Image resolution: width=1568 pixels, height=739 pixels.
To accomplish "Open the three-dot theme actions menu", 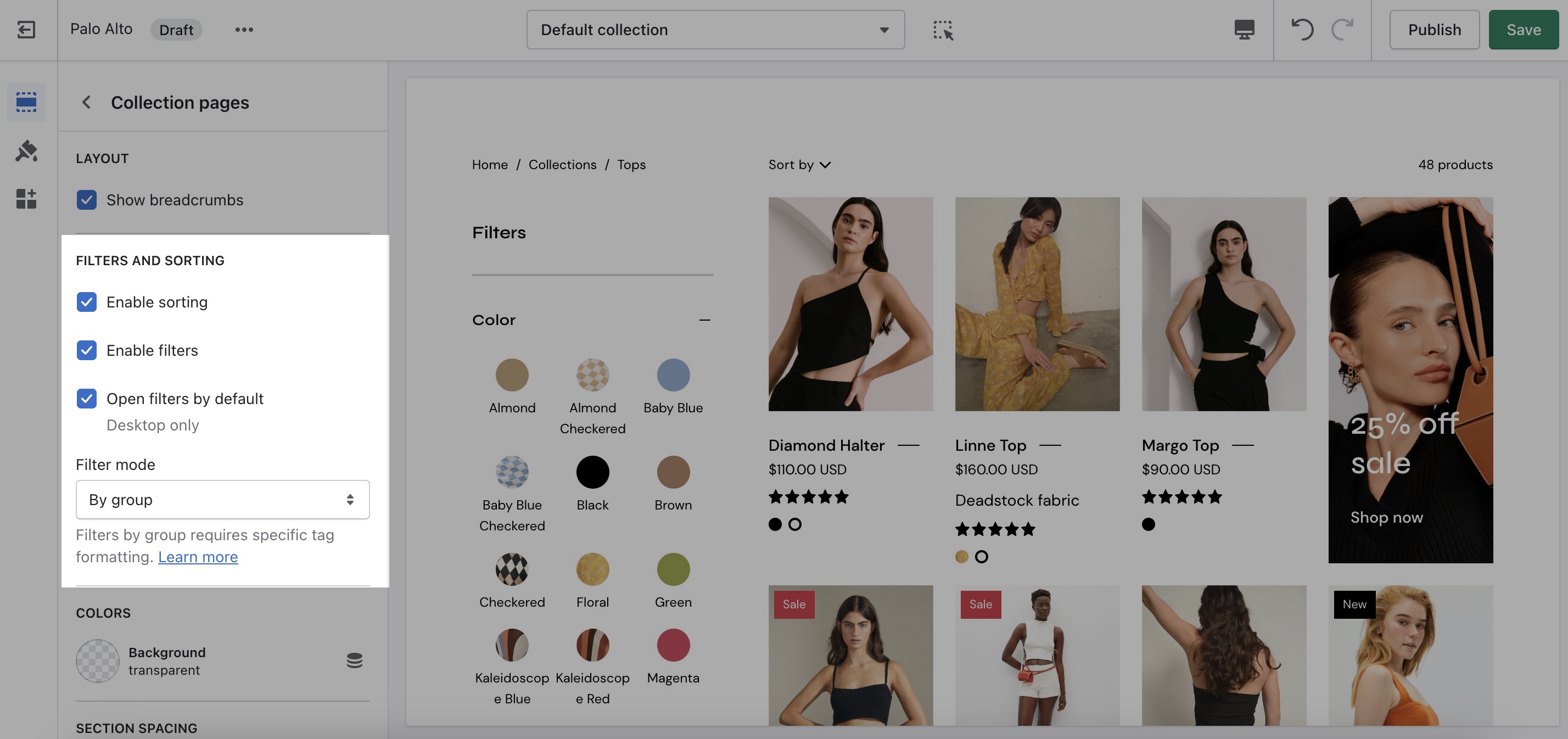I will [x=243, y=29].
